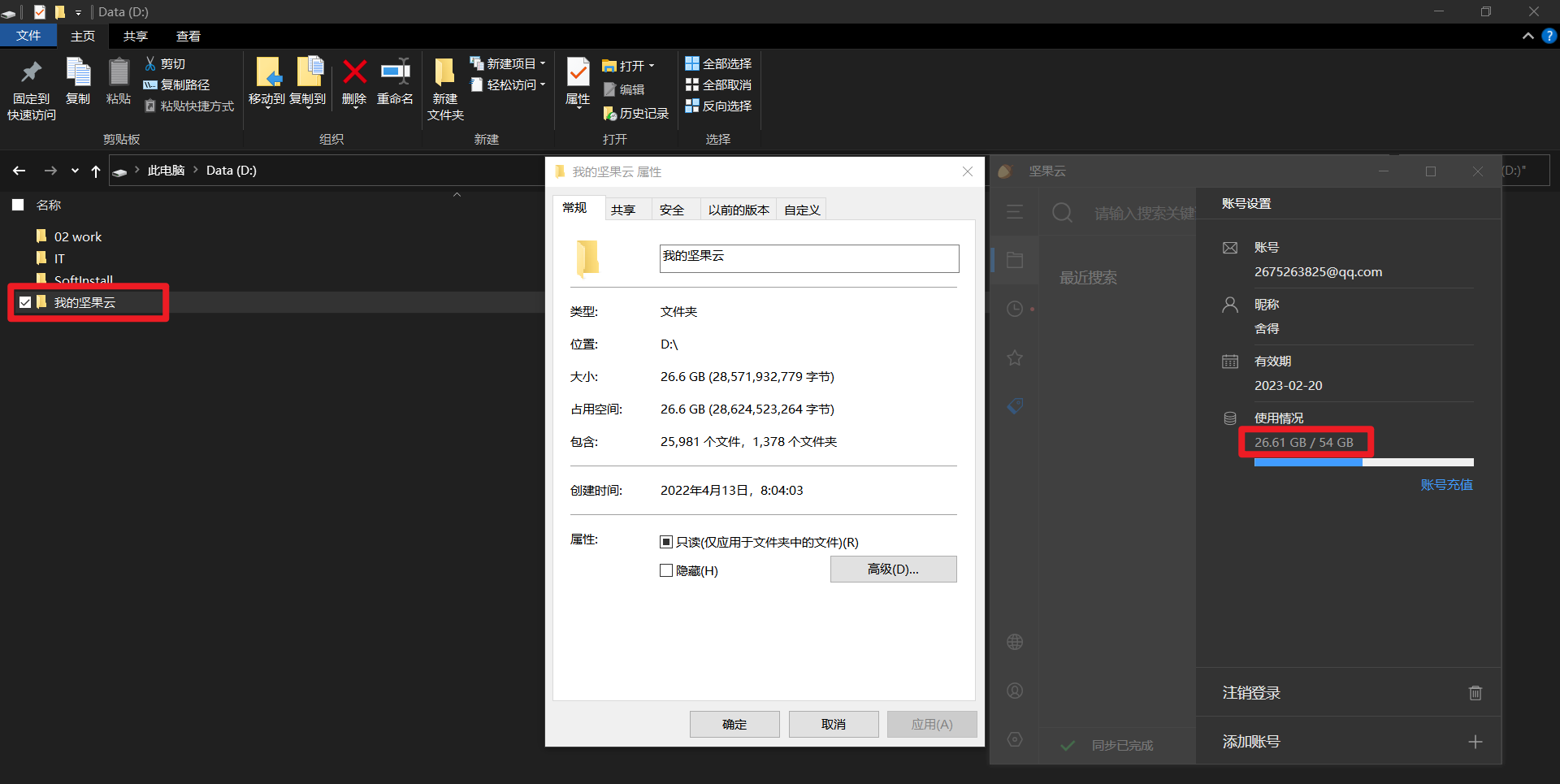The image size is (1560, 784).
Task: Open Nutstore recent clock icon
Action: point(1015,309)
